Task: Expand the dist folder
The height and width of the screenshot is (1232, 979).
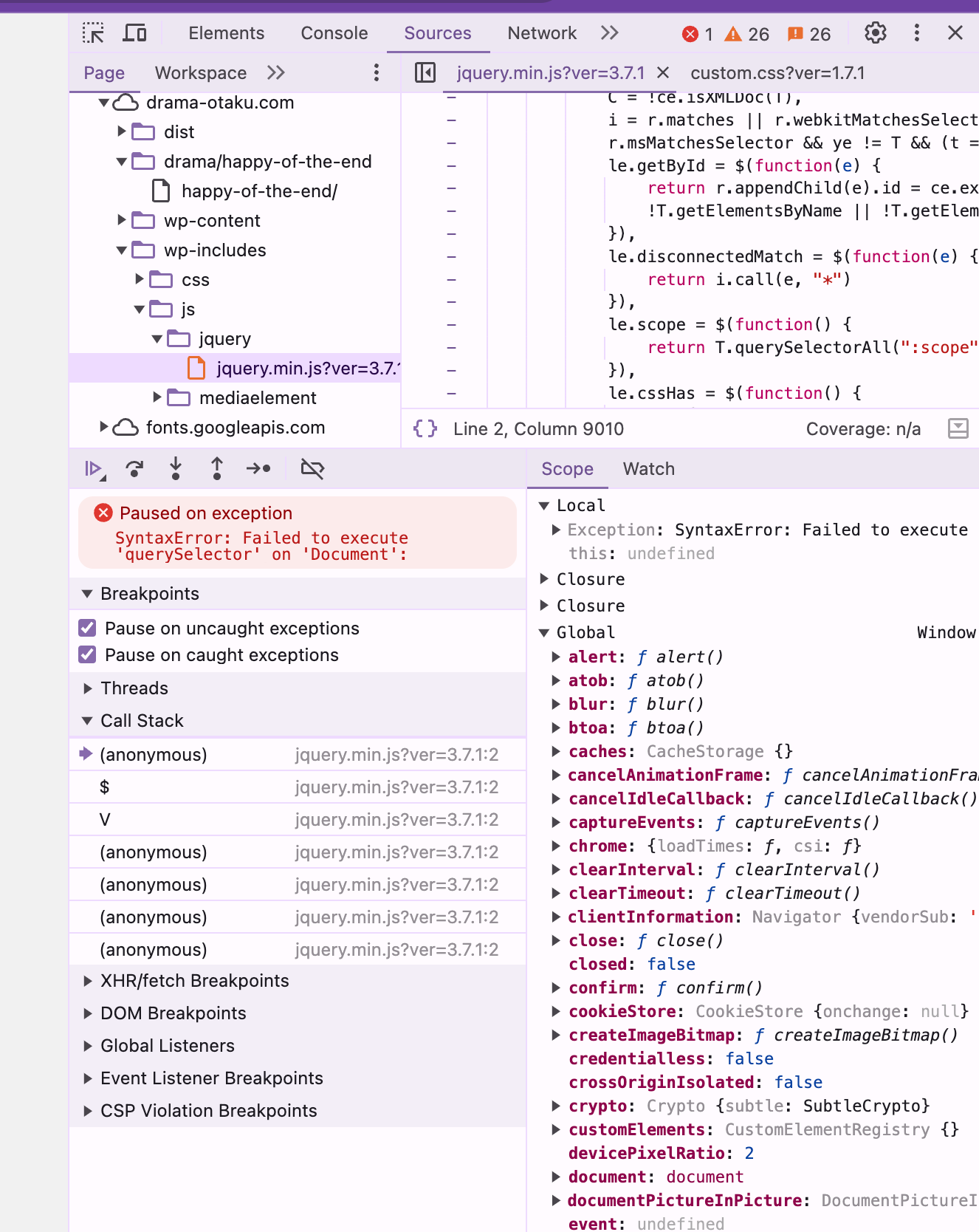Action: point(122,132)
